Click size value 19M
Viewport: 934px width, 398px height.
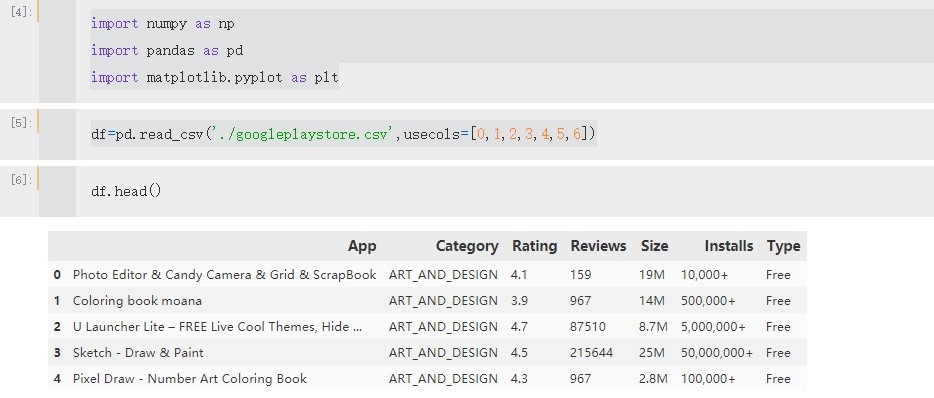tap(652, 275)
